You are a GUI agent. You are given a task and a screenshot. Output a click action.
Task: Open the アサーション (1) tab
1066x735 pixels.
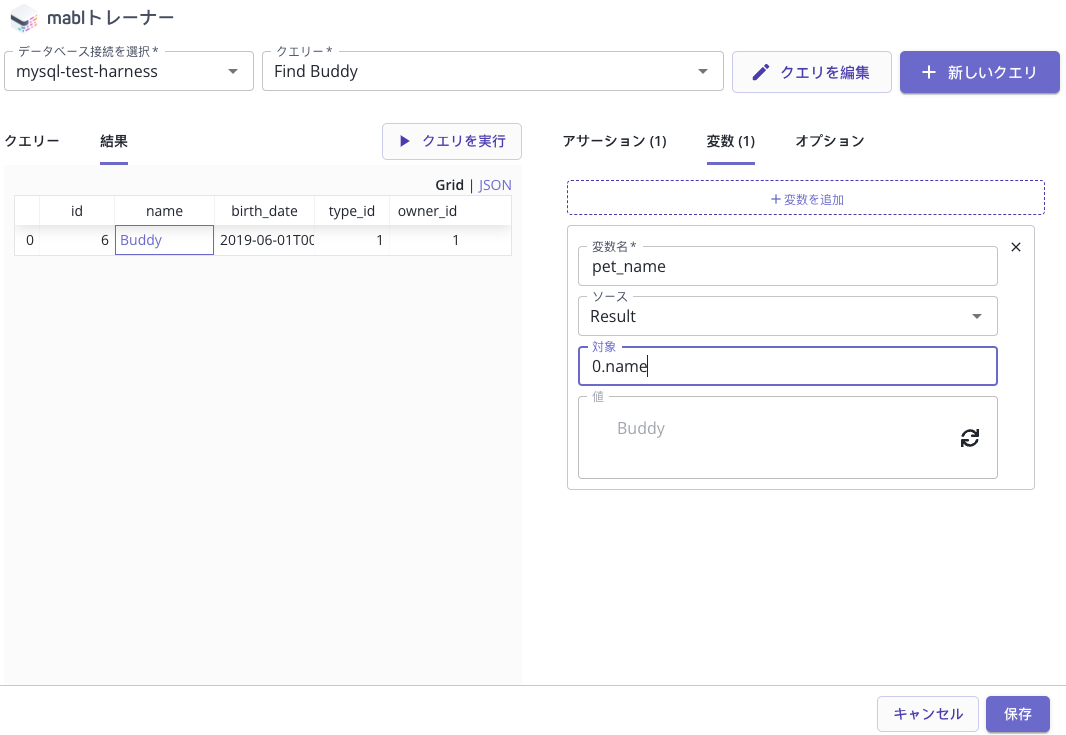click(x=615, y=141)
